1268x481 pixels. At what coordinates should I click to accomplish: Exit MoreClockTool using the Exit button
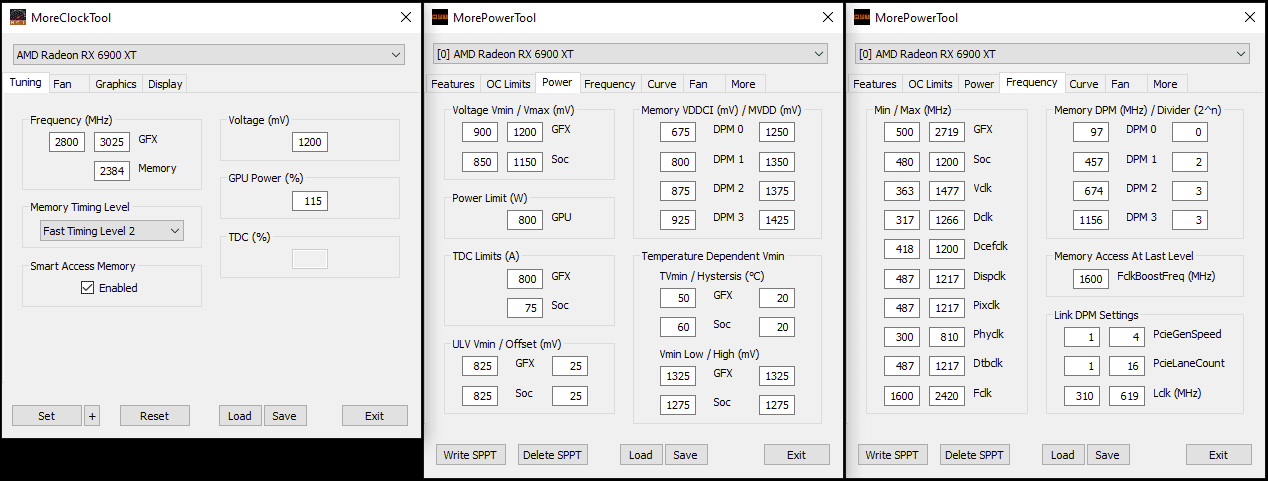tap(375, 416)
